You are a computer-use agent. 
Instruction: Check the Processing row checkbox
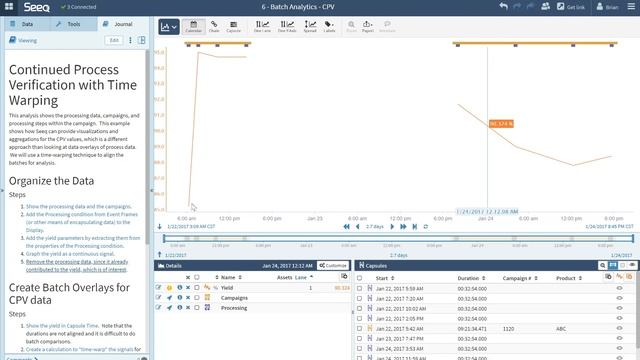197,308
